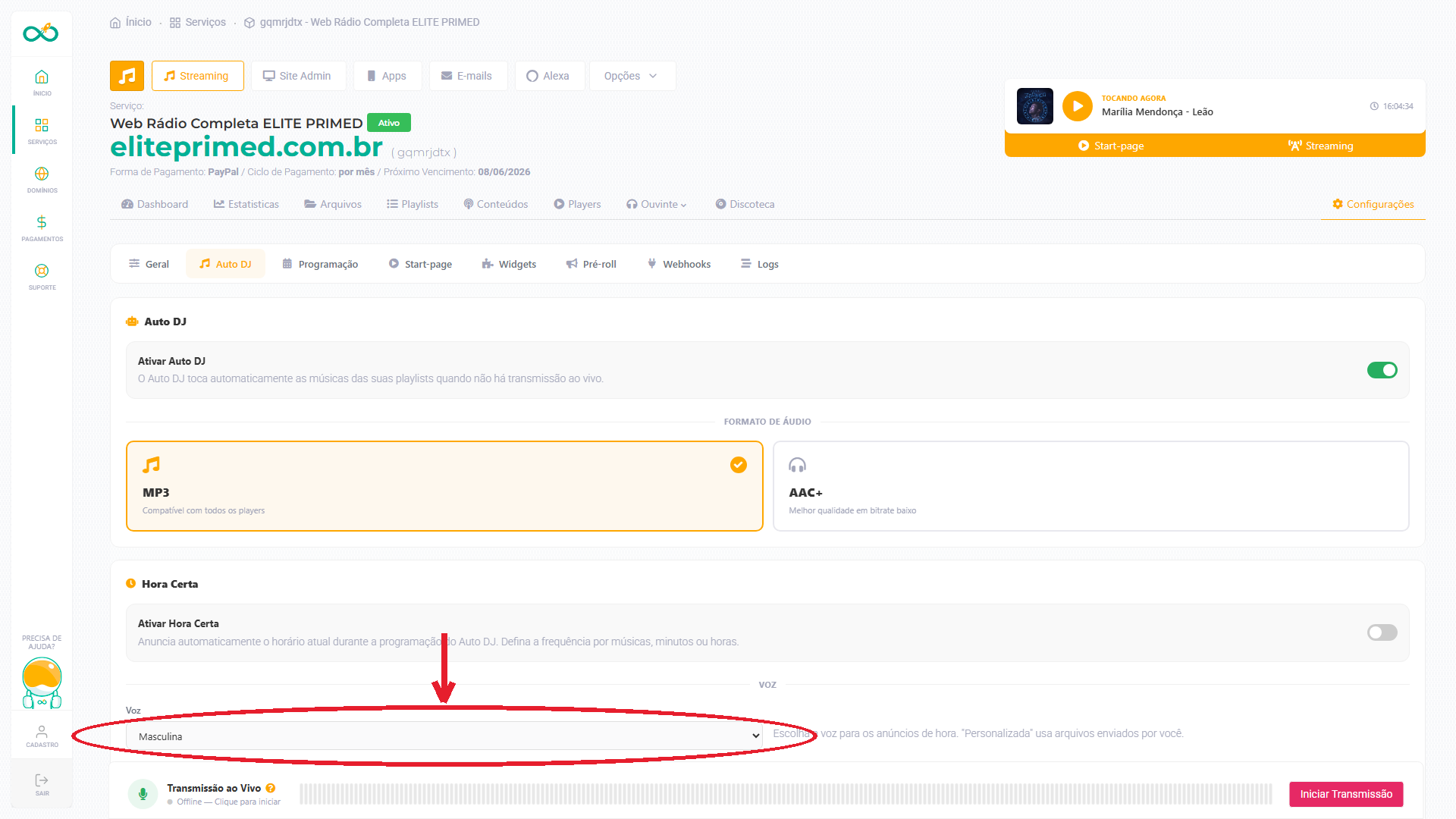The image size is (1456, 819).
Task: Click Serviços breadcrumb link
Action: pyautogui.click(x=206, y=22)
